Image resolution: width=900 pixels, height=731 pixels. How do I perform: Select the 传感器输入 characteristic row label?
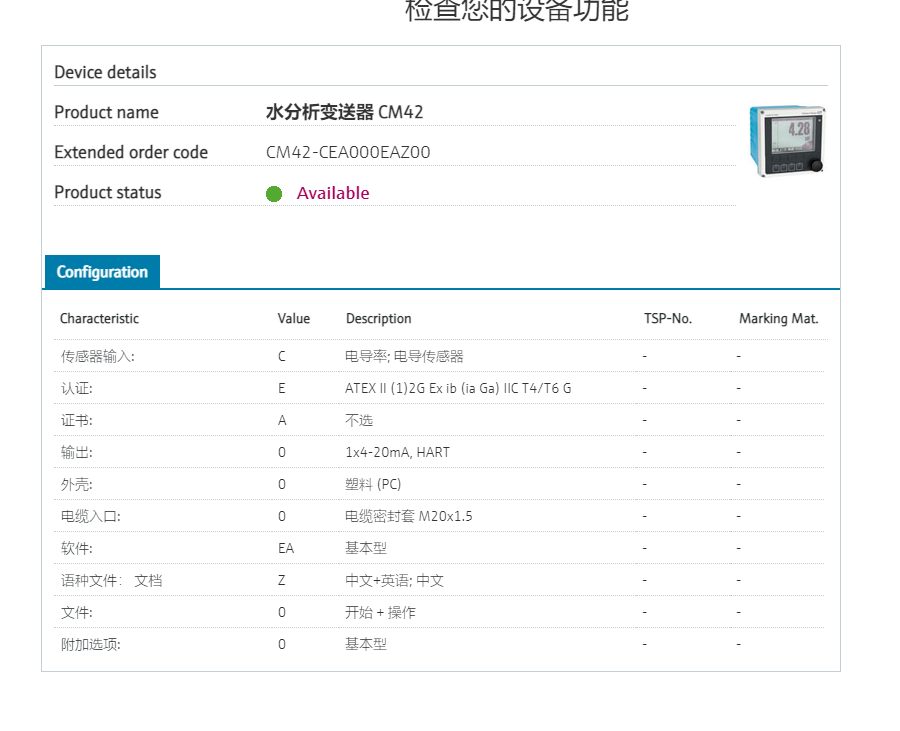(x=98, y=357)
